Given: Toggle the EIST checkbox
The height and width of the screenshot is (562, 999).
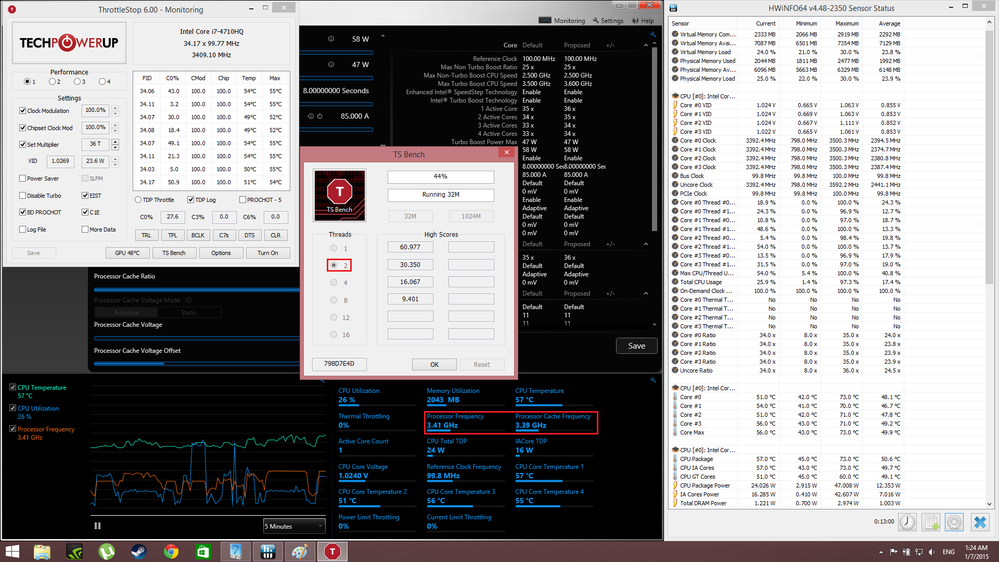Looking at the screenshot, I should coord(85,196).
